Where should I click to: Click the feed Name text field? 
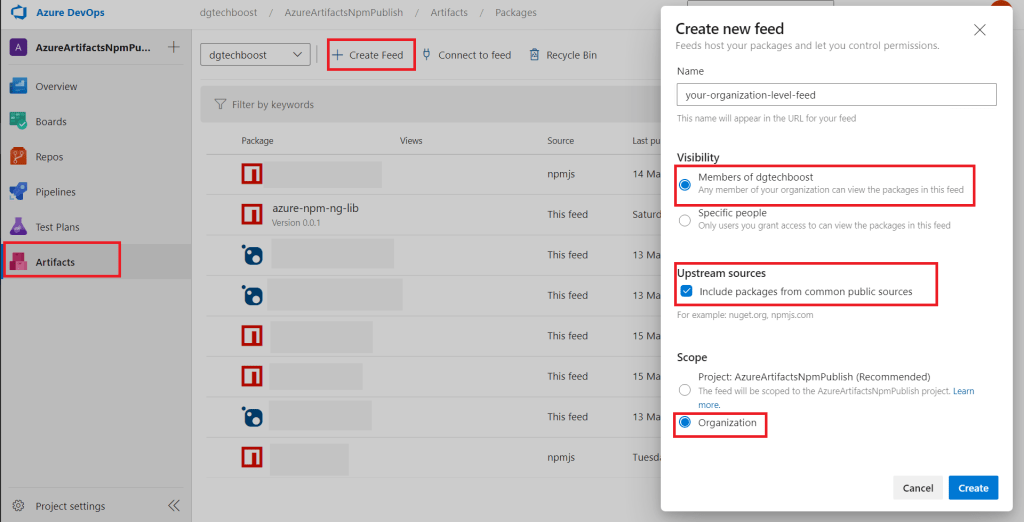836,95
